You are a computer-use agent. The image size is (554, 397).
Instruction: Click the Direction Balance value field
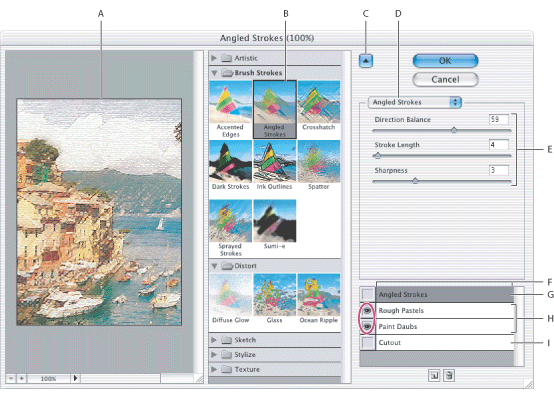pos(499,119)
